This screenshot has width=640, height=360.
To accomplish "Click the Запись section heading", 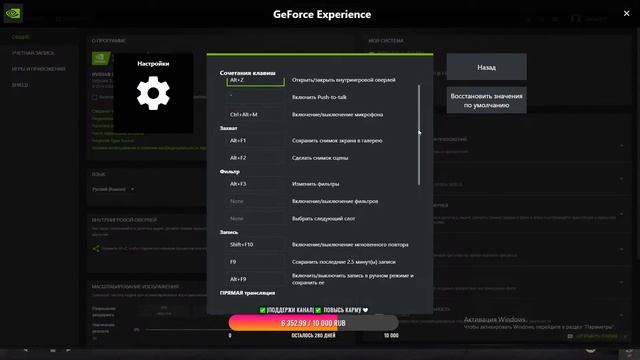I will pos(229,232).
